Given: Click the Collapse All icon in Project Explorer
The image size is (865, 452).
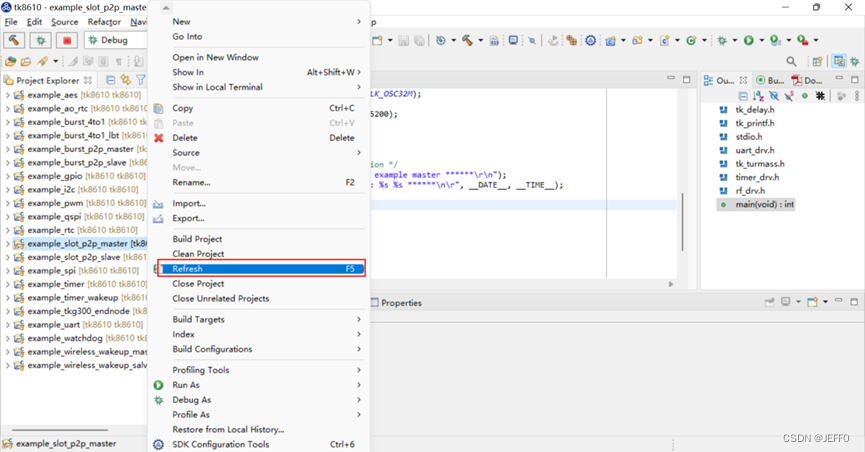Looking at the screenshot, I should tap(110, 80).
